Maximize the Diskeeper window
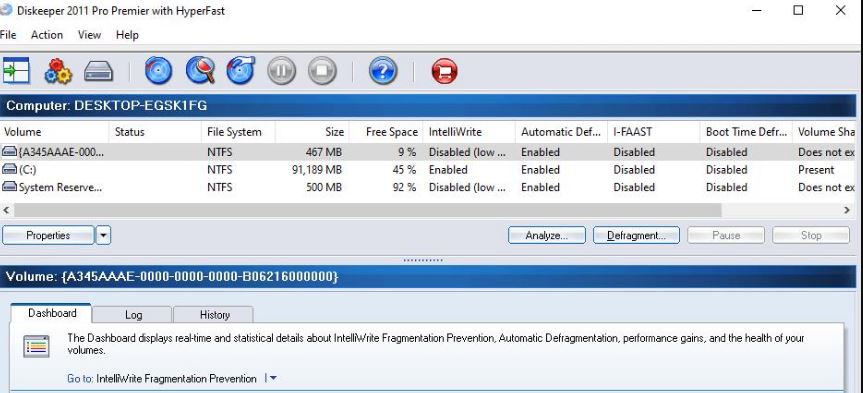This screenshot has height=393, width=863. pos(798,10)
